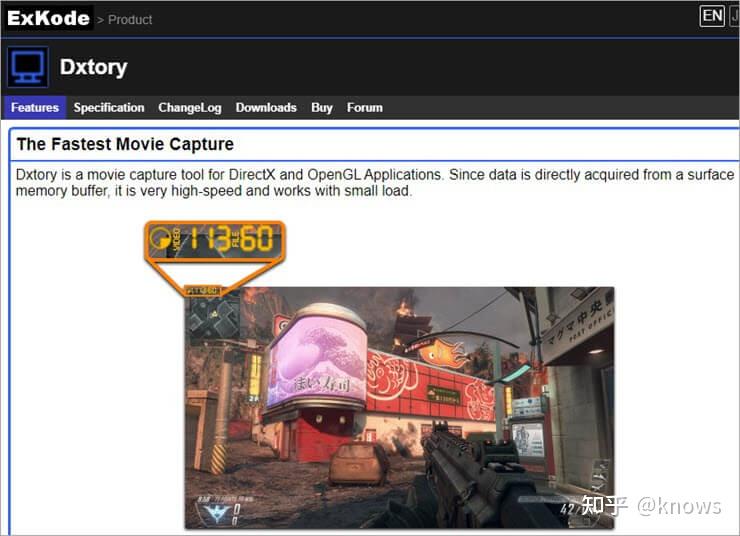Switch language to EN
This screenshot has width=740, height=536.
click(712, 16)
